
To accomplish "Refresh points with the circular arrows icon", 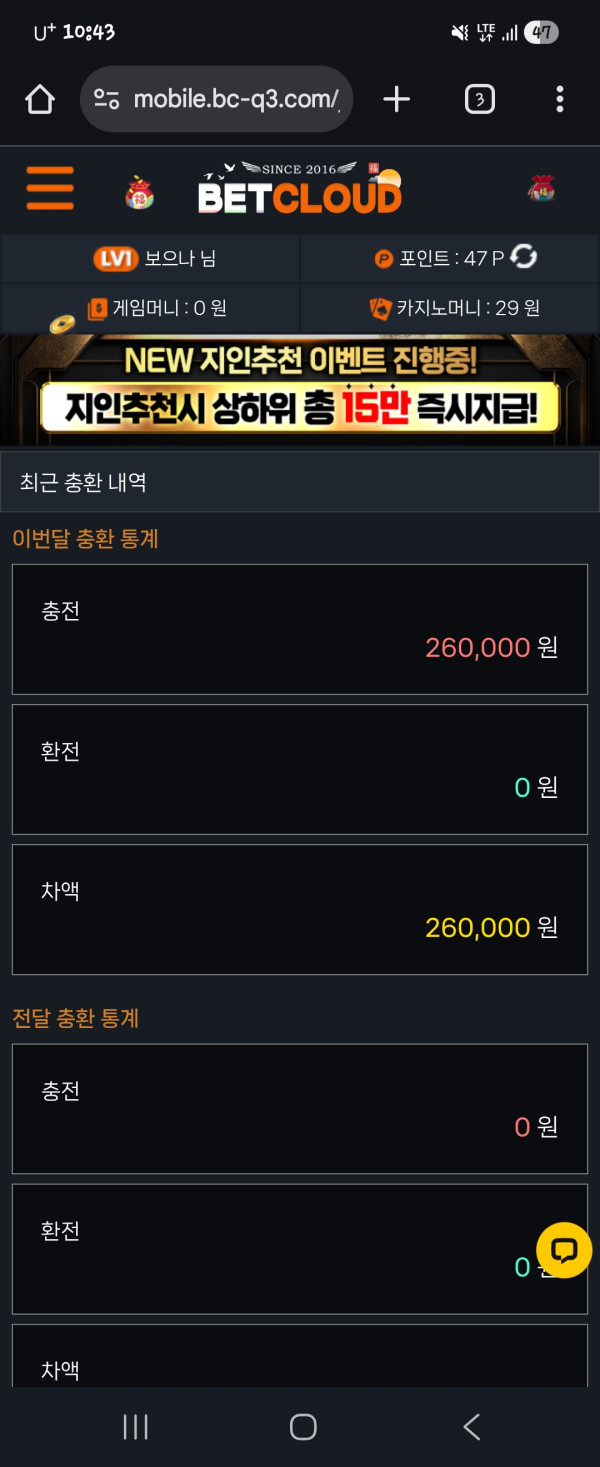I will tap(524, 257).
